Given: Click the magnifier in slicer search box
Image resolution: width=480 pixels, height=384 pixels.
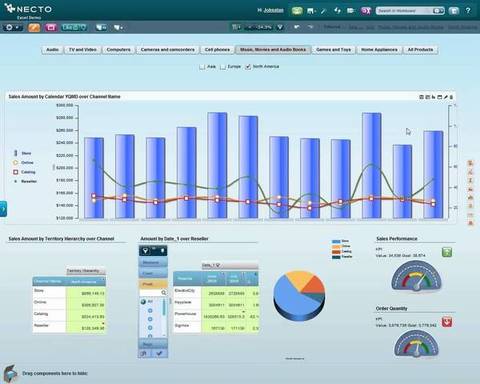Looking at the screenshot, I should [164, 292].
